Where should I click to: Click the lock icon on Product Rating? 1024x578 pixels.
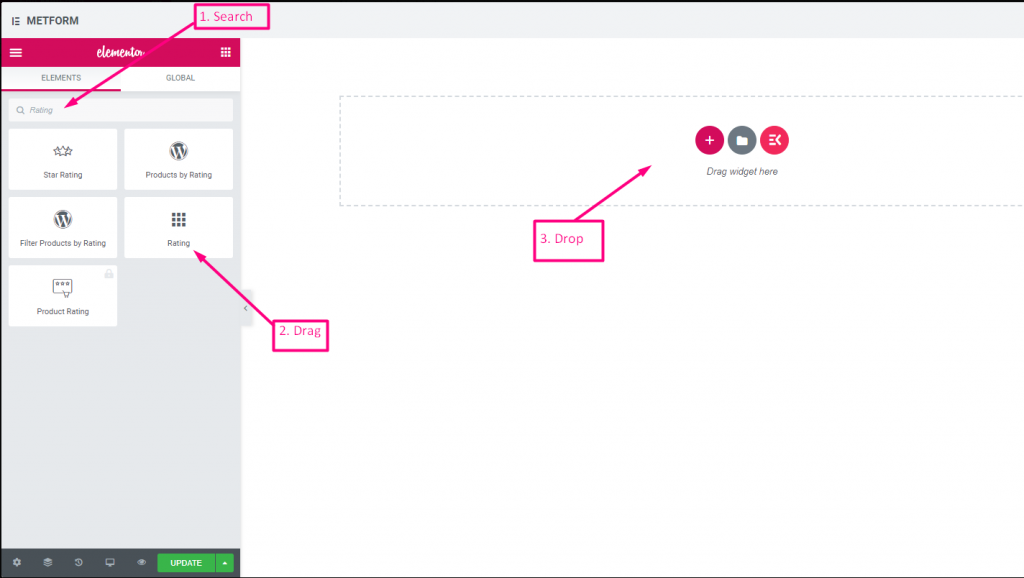coord(109,274)
